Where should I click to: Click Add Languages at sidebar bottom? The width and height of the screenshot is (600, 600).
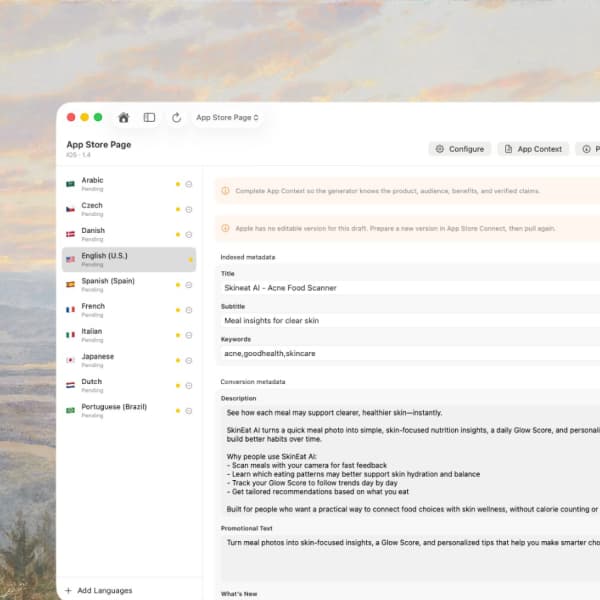pos(99,590)
